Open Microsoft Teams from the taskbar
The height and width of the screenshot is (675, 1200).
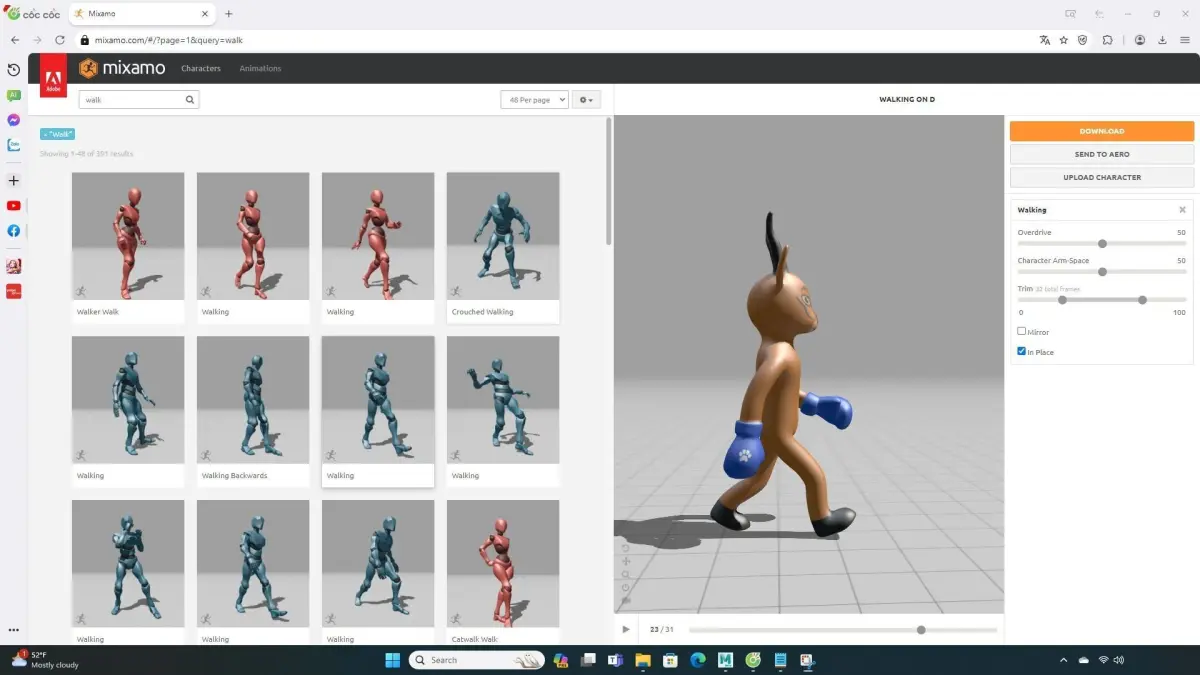(616, 660)
